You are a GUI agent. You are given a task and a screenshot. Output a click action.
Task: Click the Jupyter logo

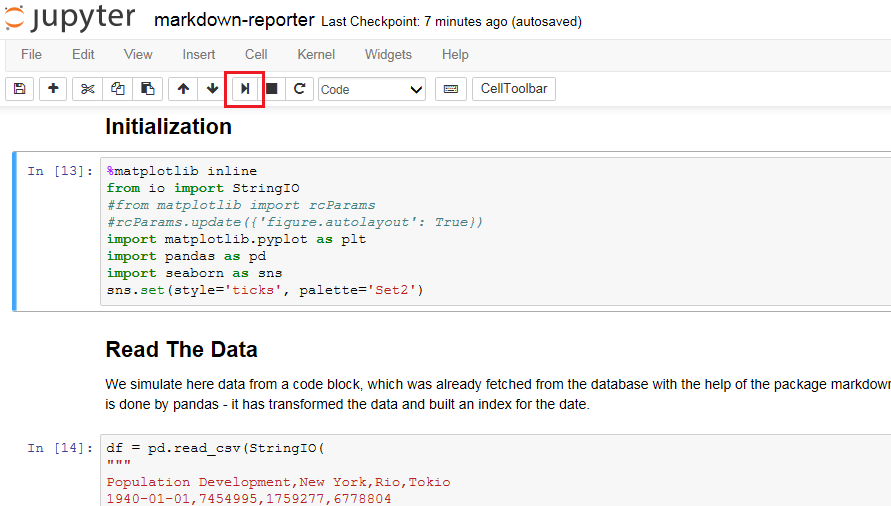point(70,18)
